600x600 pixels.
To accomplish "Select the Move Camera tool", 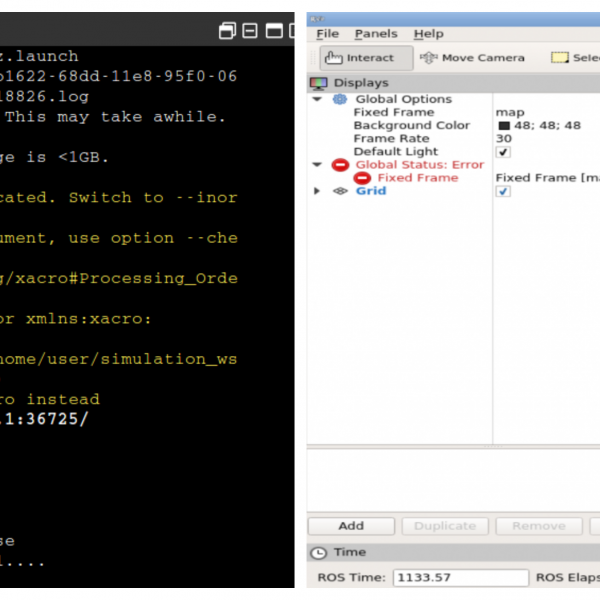I will (472, 58).
